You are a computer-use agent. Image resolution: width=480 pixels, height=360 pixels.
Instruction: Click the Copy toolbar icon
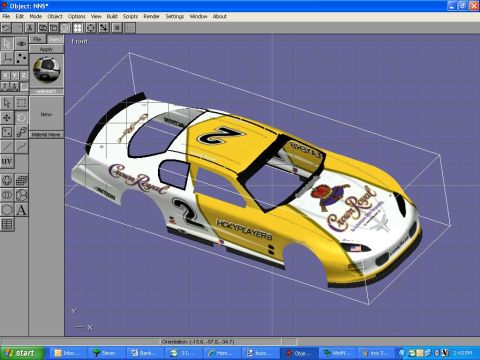[43, 28]
